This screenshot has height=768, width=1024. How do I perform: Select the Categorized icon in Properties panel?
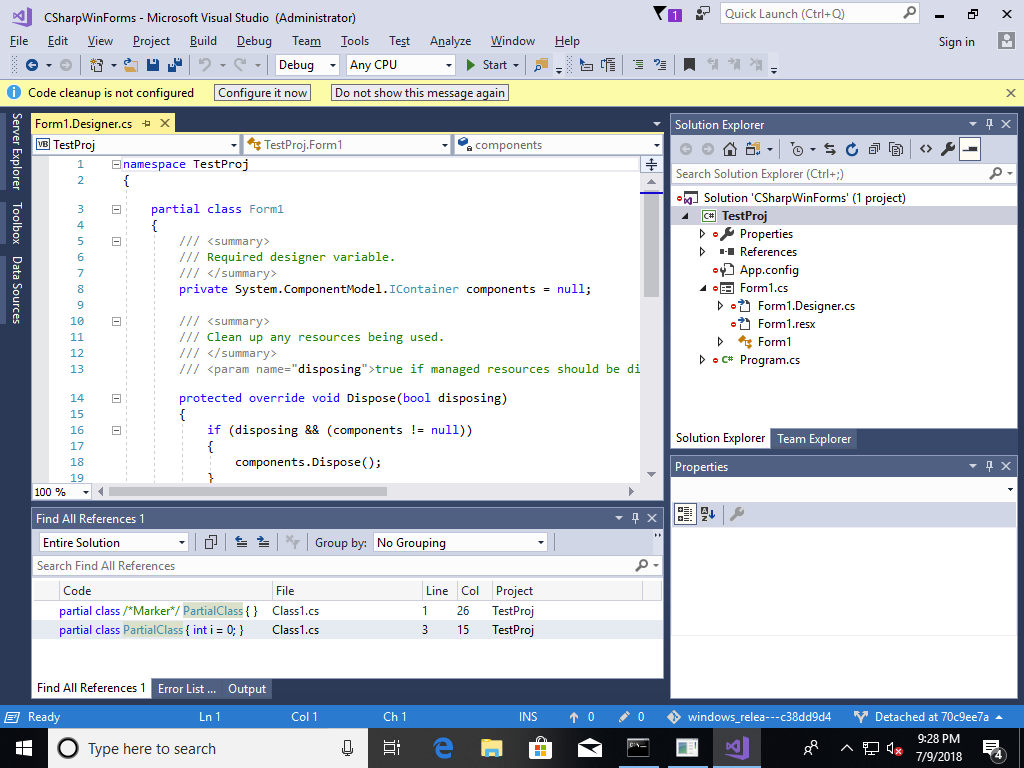click(686, 514)
